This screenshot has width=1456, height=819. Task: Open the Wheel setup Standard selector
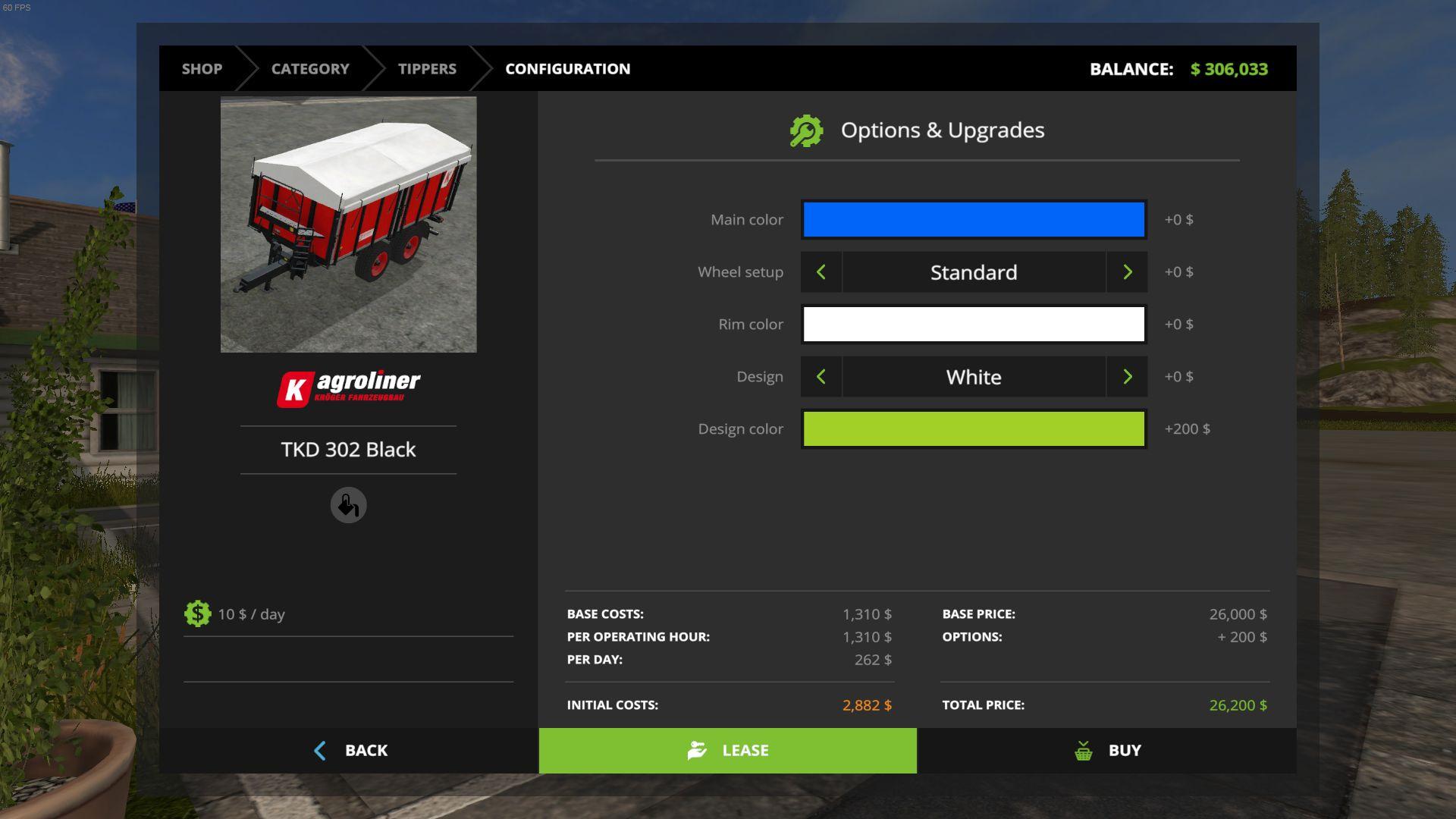coord(974,272)
